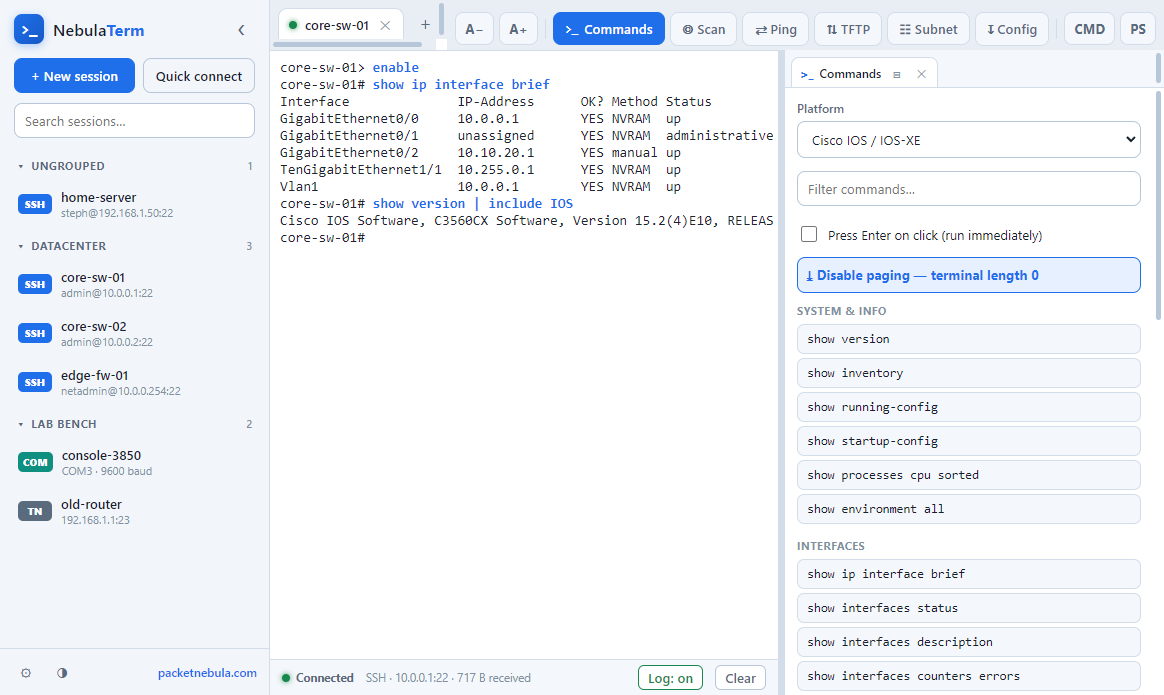Screen dimensions: 1164x695
Task: Toggle theme with the half-circle icon
Action: [62, 673]
